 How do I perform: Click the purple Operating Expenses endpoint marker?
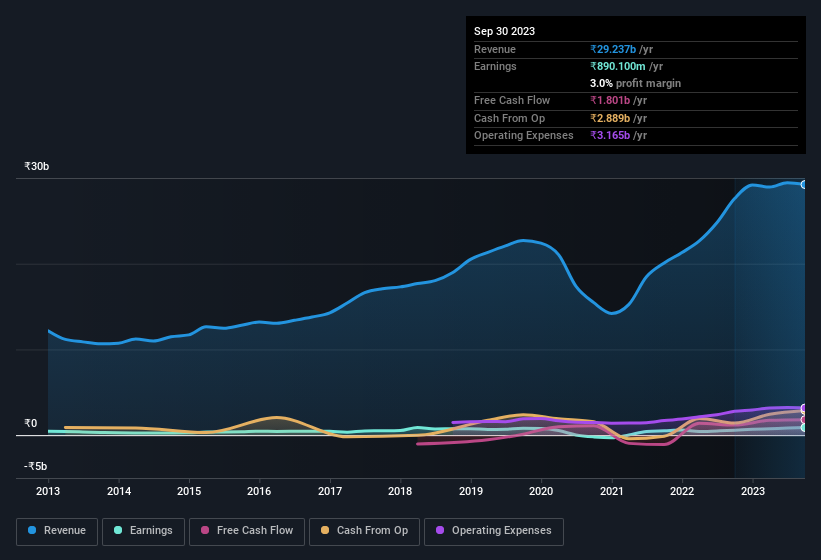[804, 408]
